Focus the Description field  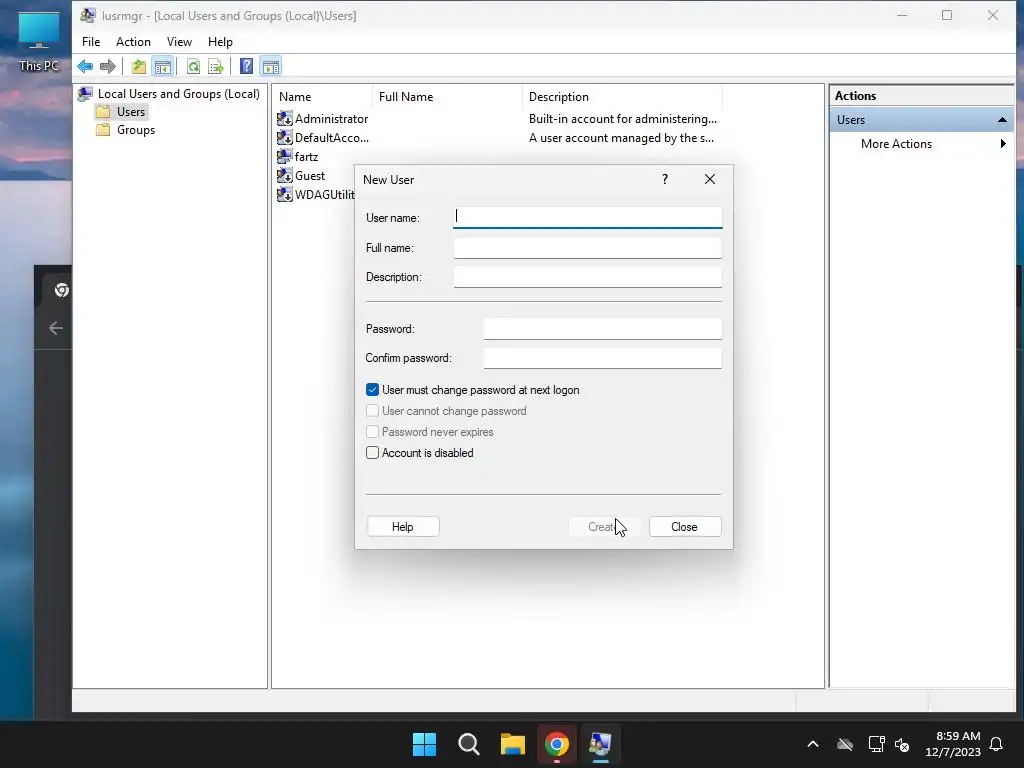click(x=588, y=277)
